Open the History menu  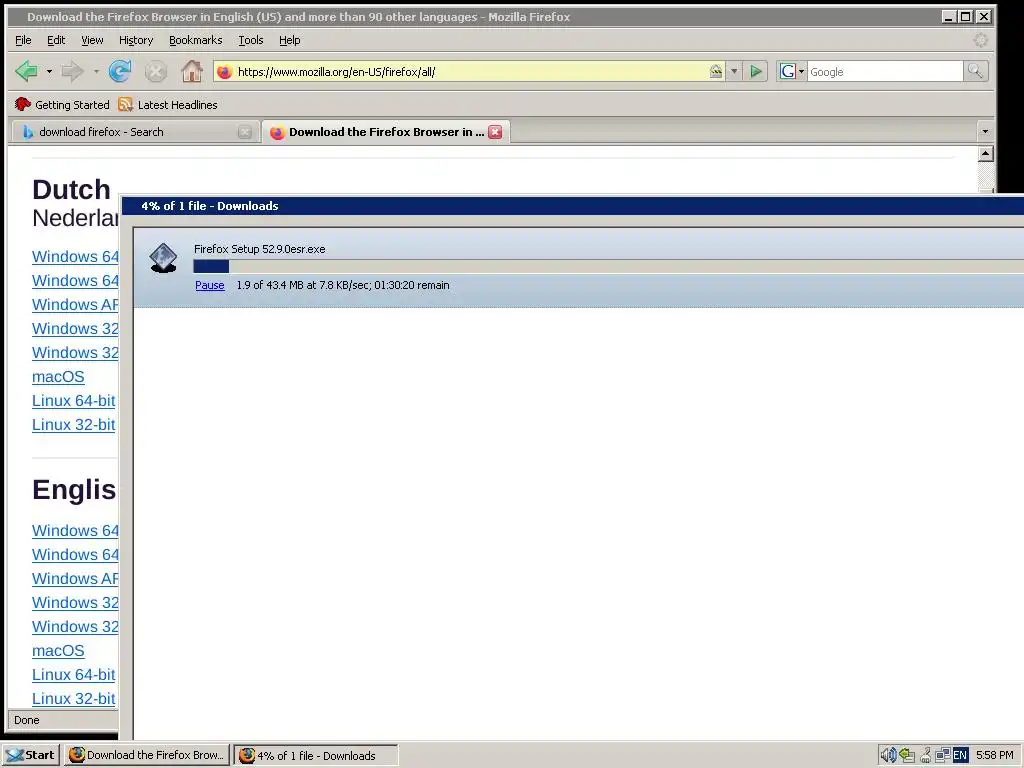click(136, 40)
